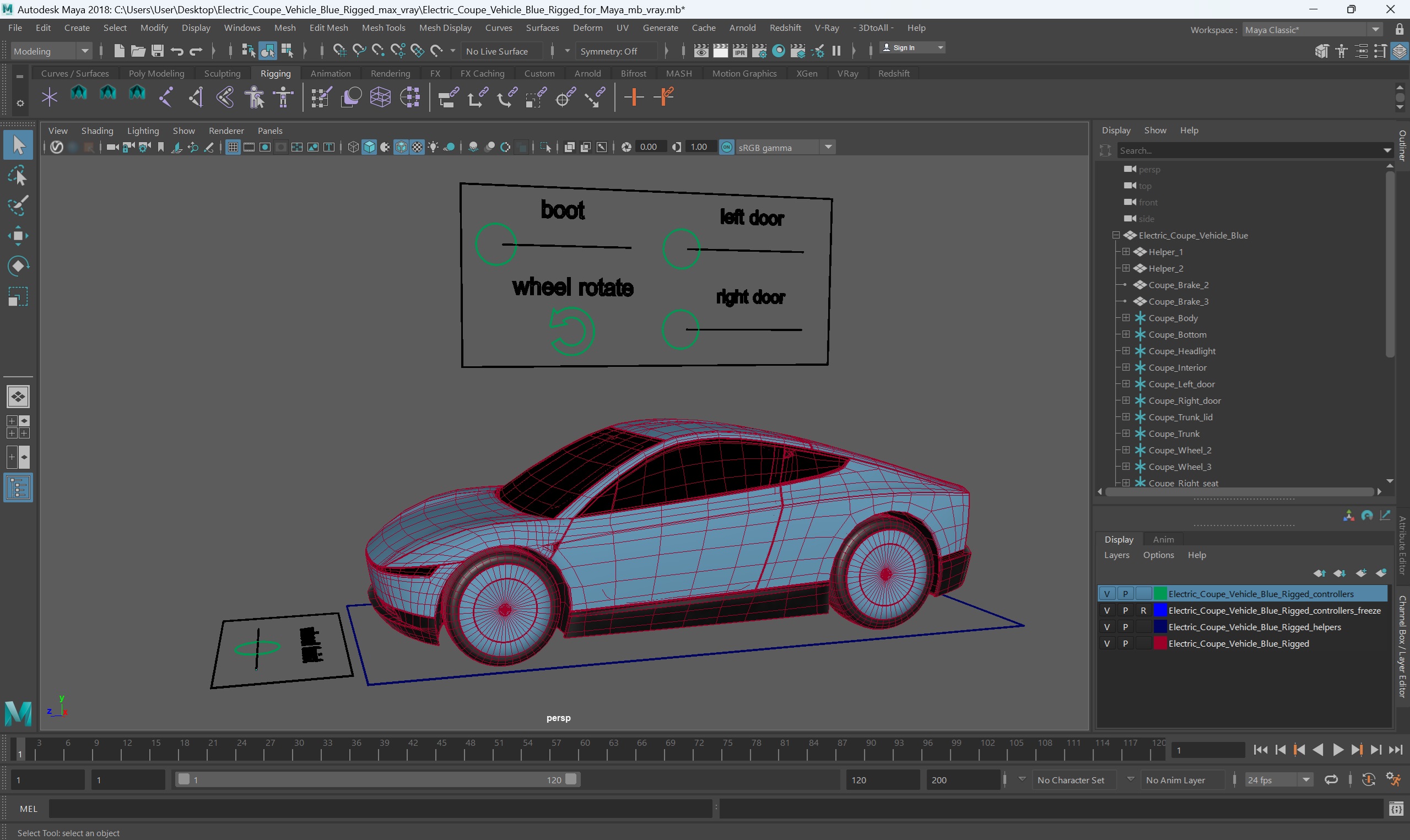Toggle visibility V of controllers layer
1410x840 pixels.
[x=1106, y=594]
